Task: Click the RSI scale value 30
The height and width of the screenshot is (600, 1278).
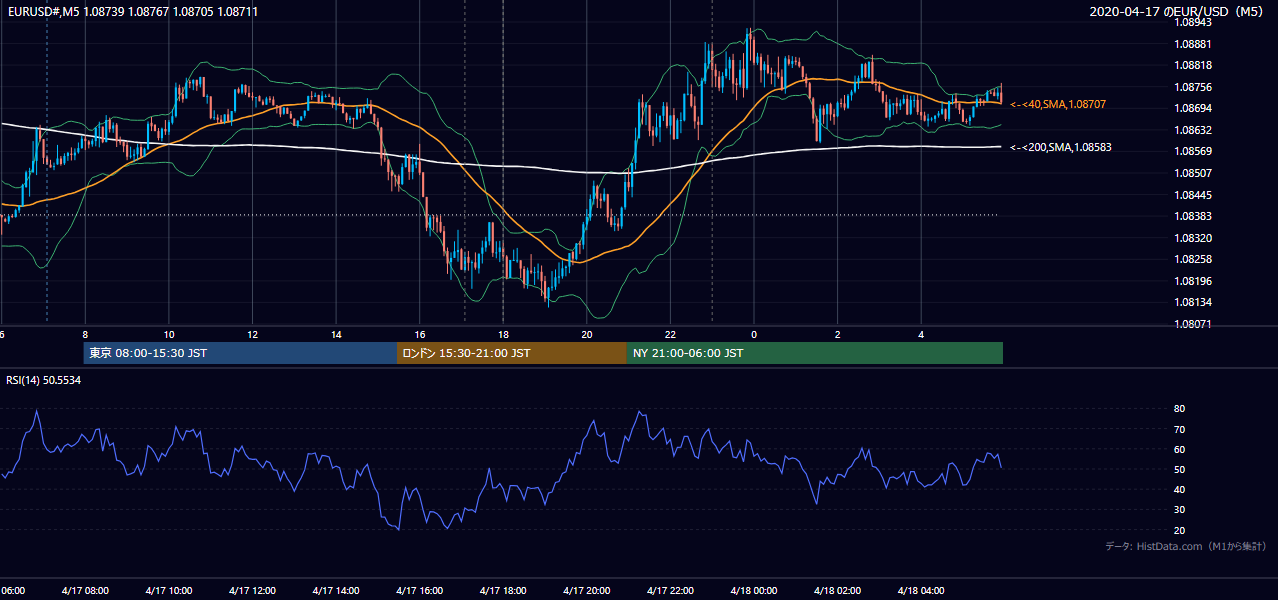Action: coord(1180,509)
